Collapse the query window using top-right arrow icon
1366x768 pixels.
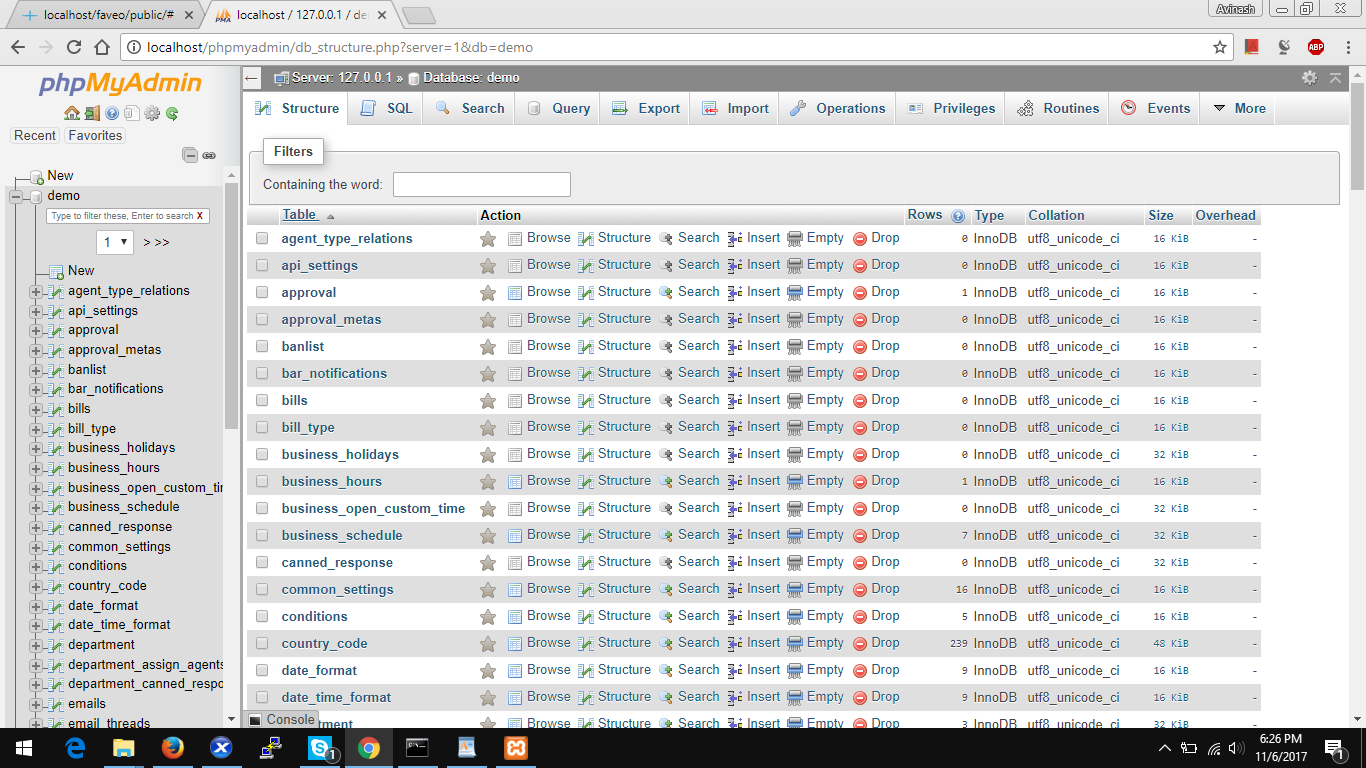[1336, 77]
